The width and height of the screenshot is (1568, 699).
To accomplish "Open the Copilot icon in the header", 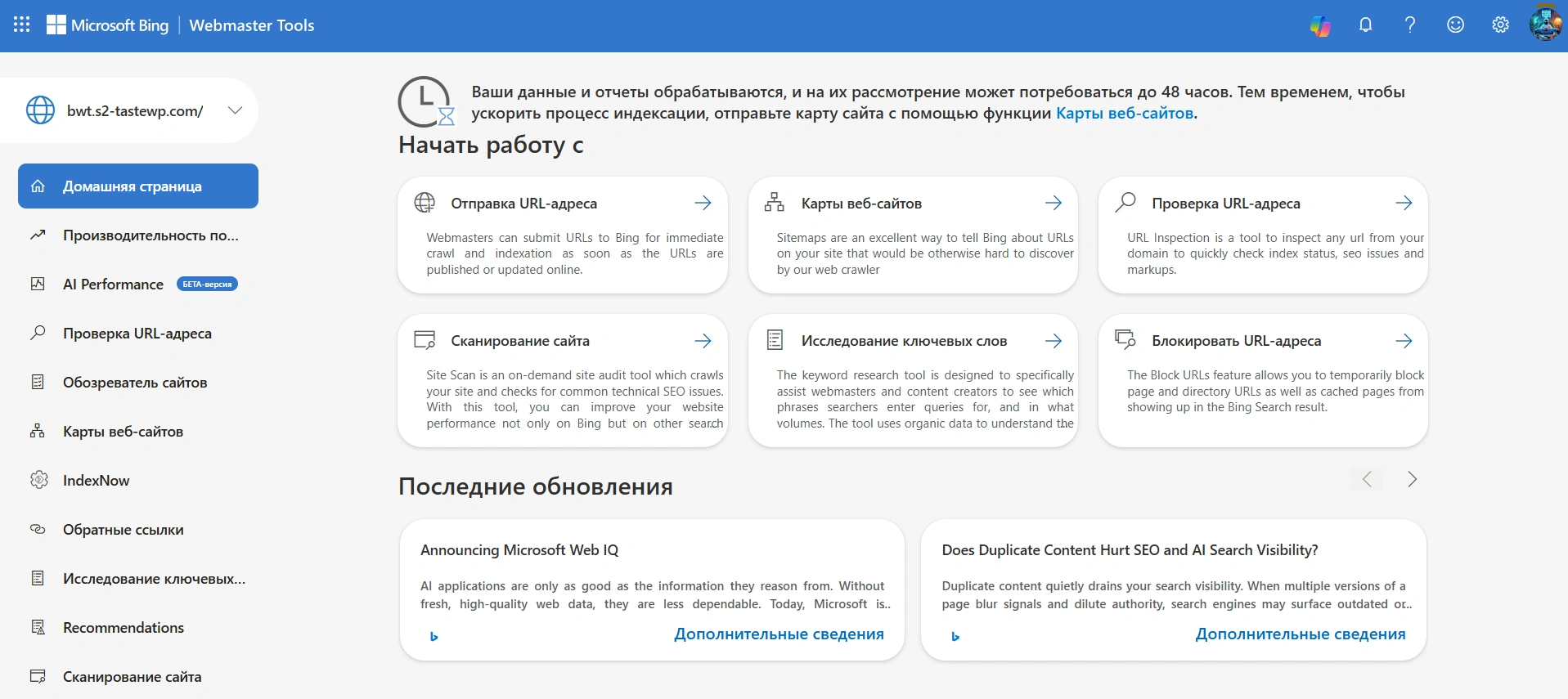I will (1320, 25).
